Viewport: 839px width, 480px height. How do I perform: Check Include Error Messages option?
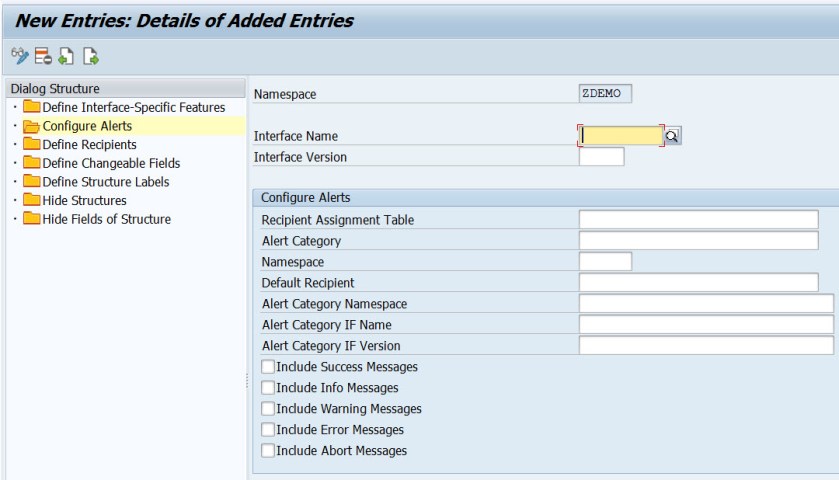pos(268,430)
